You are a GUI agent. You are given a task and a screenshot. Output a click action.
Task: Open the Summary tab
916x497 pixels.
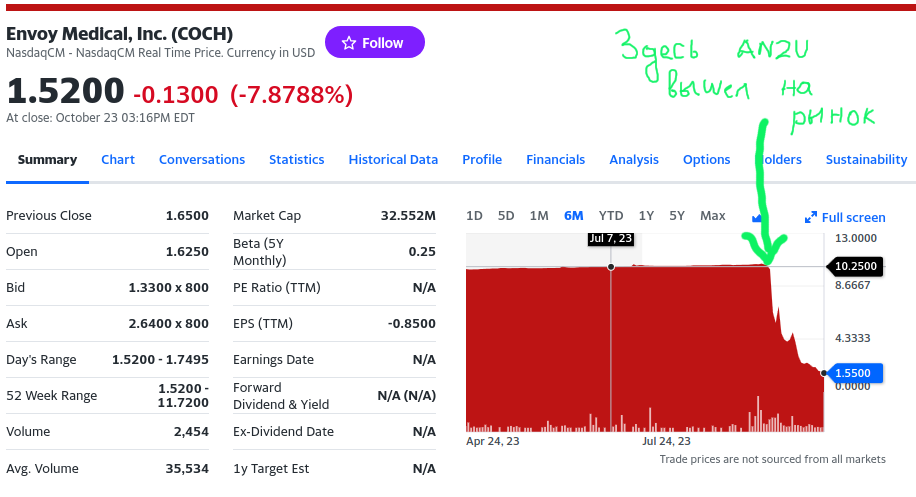click(x=47, y=159)
